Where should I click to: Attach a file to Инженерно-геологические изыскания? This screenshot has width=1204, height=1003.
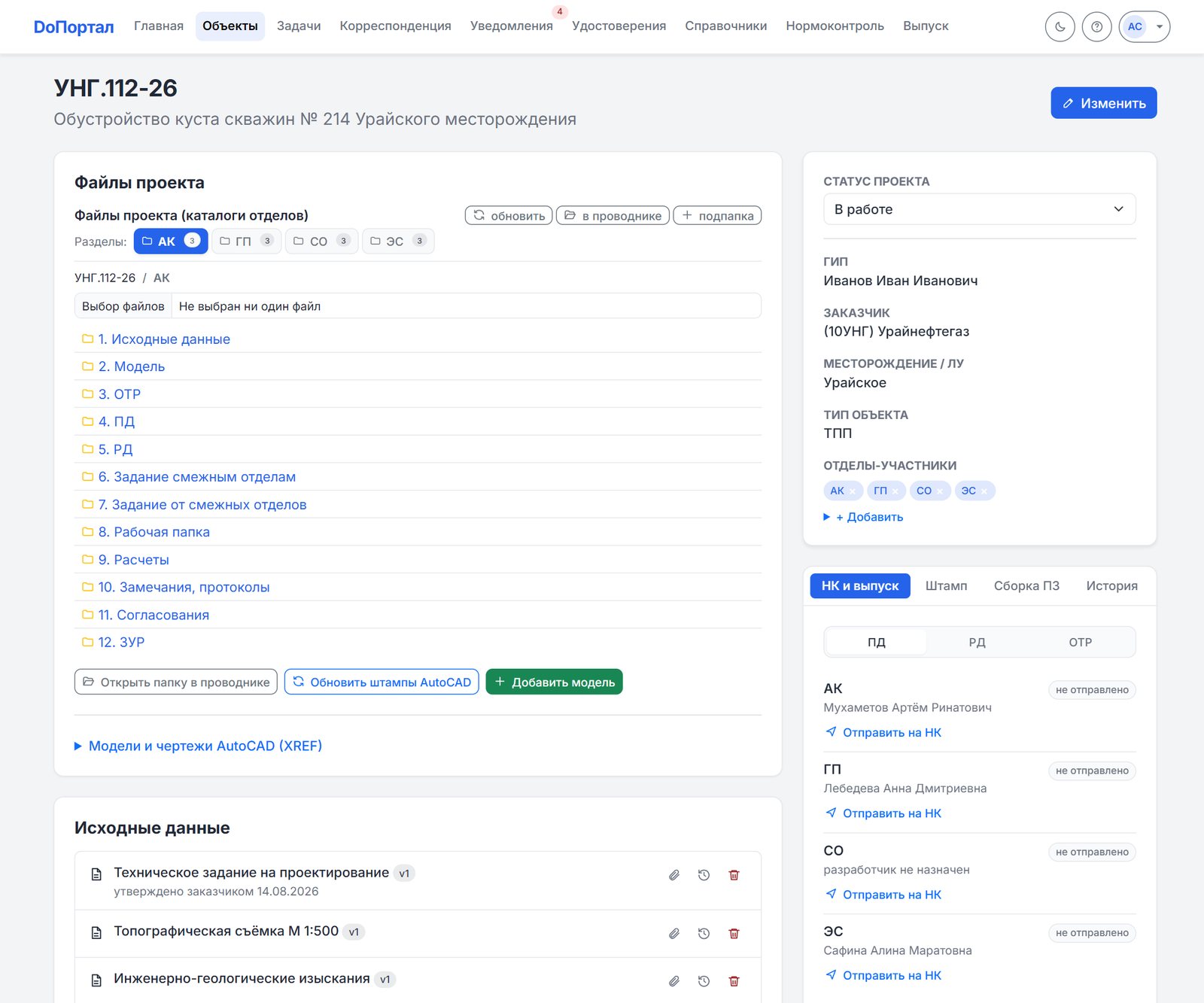[x=674, y=981]
